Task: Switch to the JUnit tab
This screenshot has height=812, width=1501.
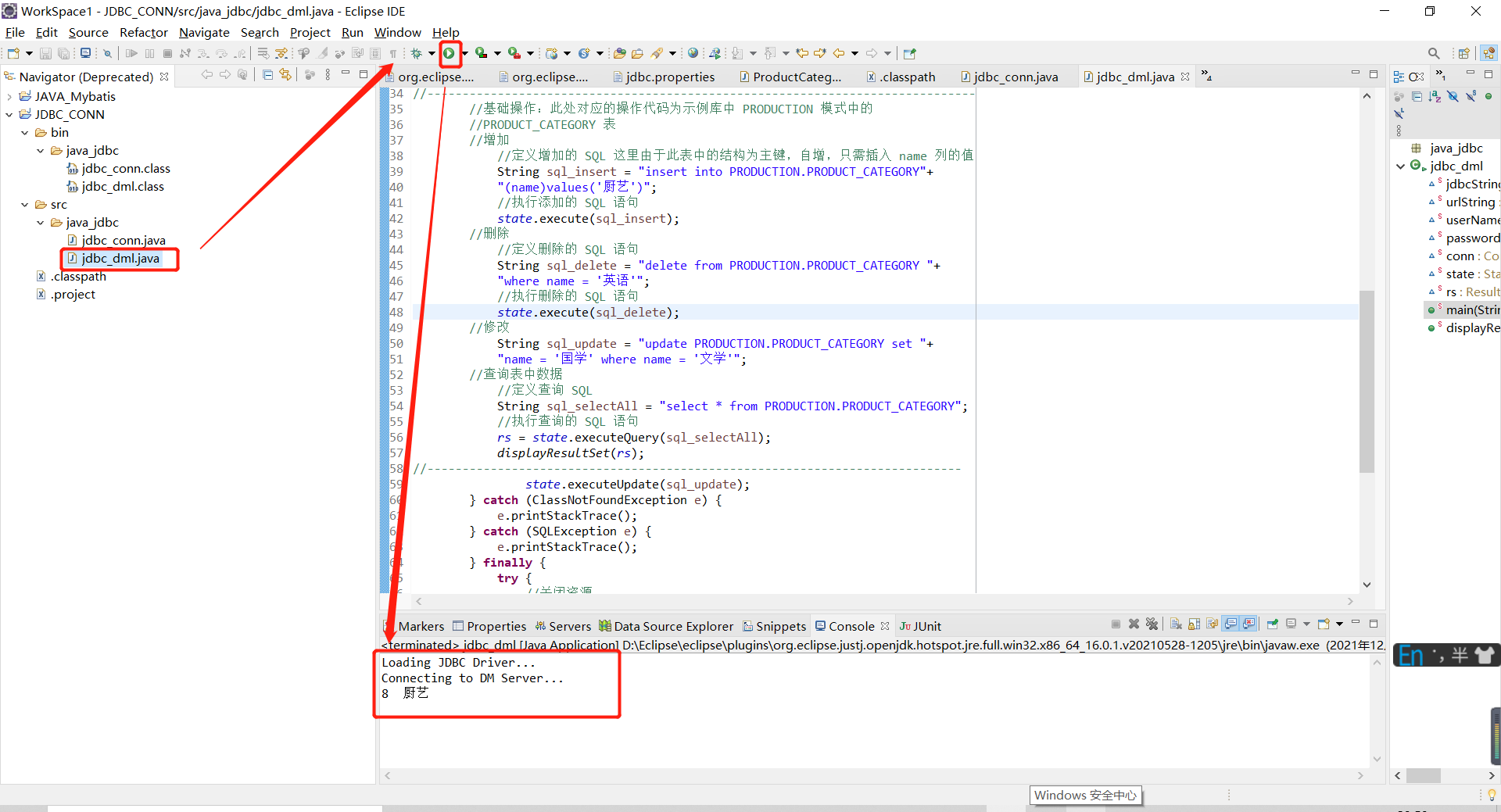Action: (920, 626)
